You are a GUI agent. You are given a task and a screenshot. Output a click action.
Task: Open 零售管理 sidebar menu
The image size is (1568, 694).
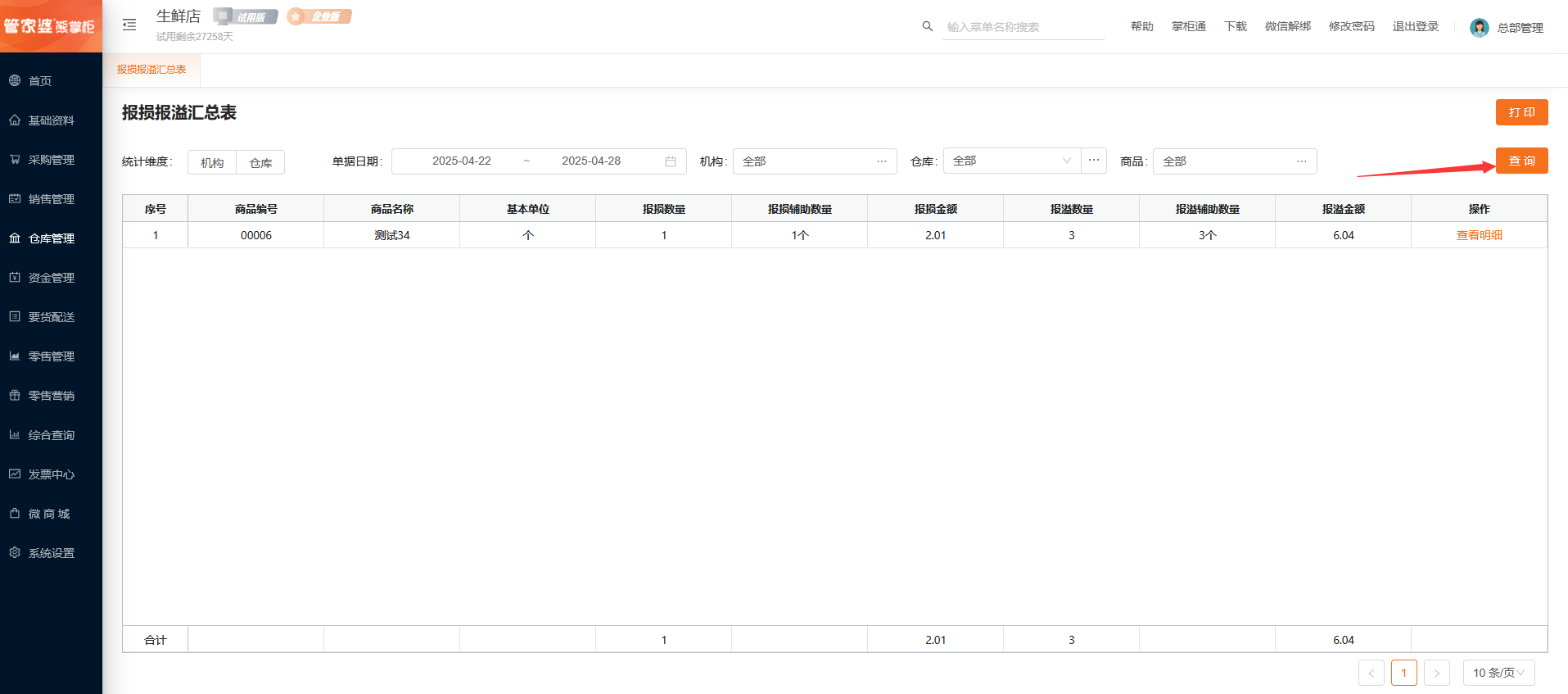click(51, 356)
